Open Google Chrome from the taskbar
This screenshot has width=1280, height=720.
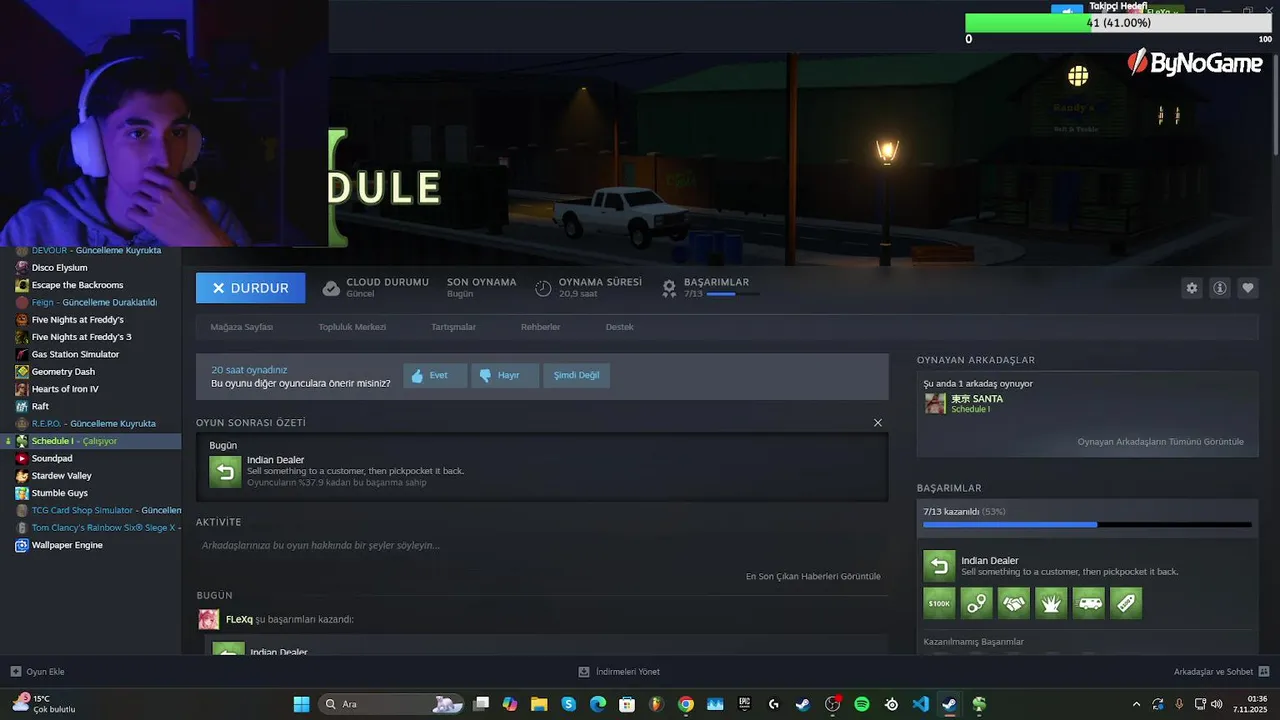(685, 704)
